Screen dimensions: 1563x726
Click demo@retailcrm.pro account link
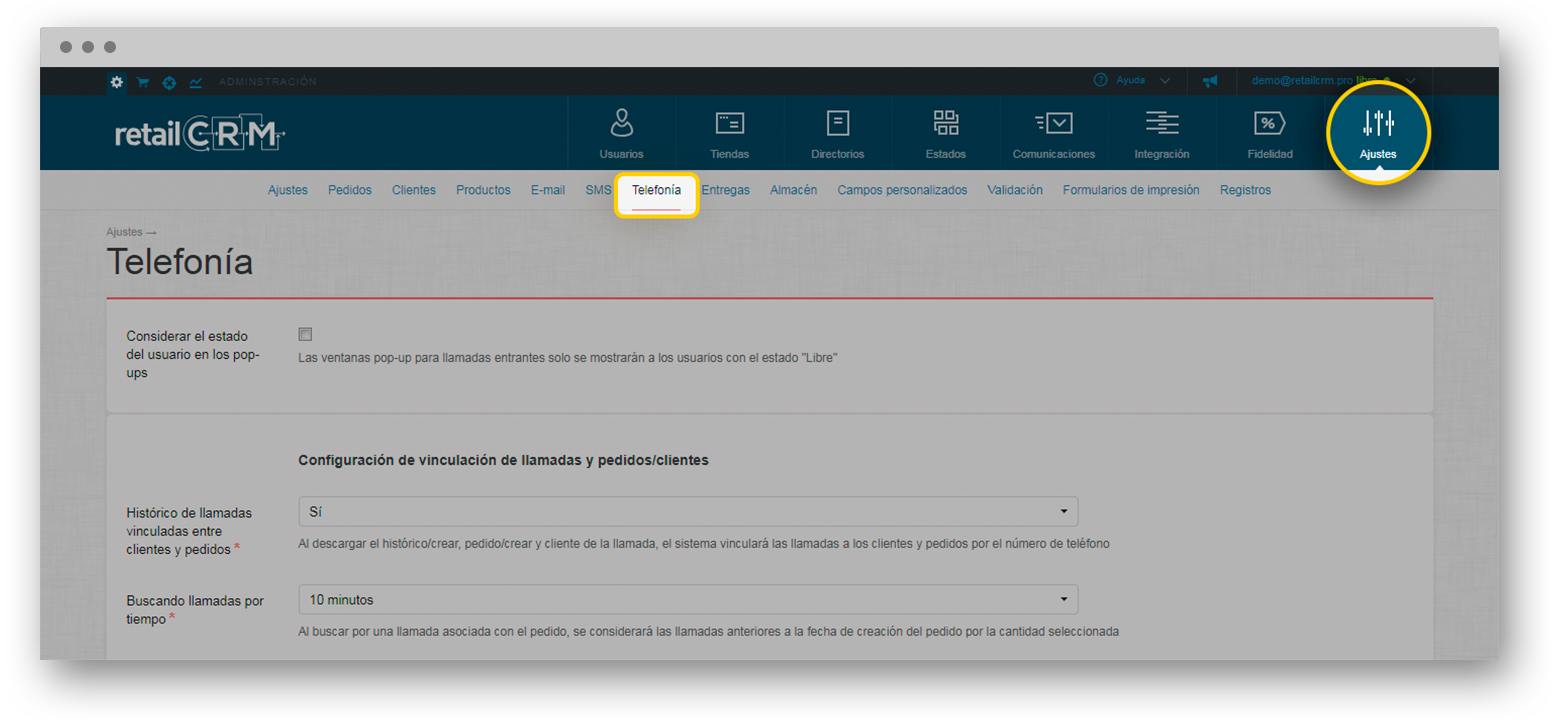(1302, 80)
